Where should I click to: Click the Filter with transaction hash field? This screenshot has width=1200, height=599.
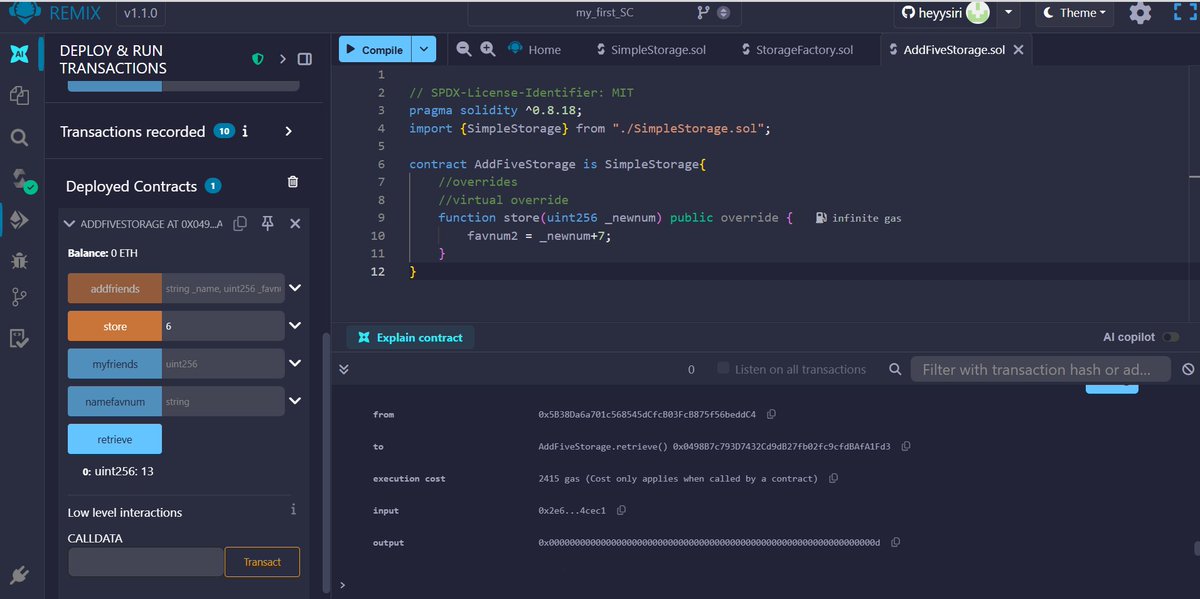(1040, 369)
